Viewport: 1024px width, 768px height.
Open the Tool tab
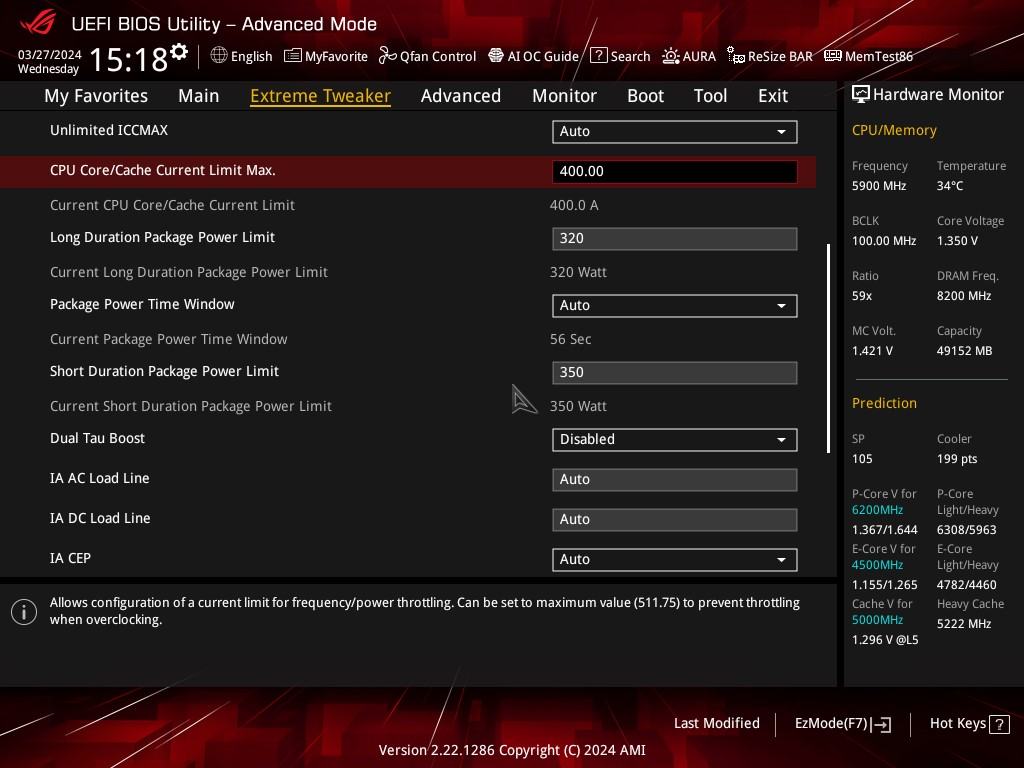coord(710,96)
